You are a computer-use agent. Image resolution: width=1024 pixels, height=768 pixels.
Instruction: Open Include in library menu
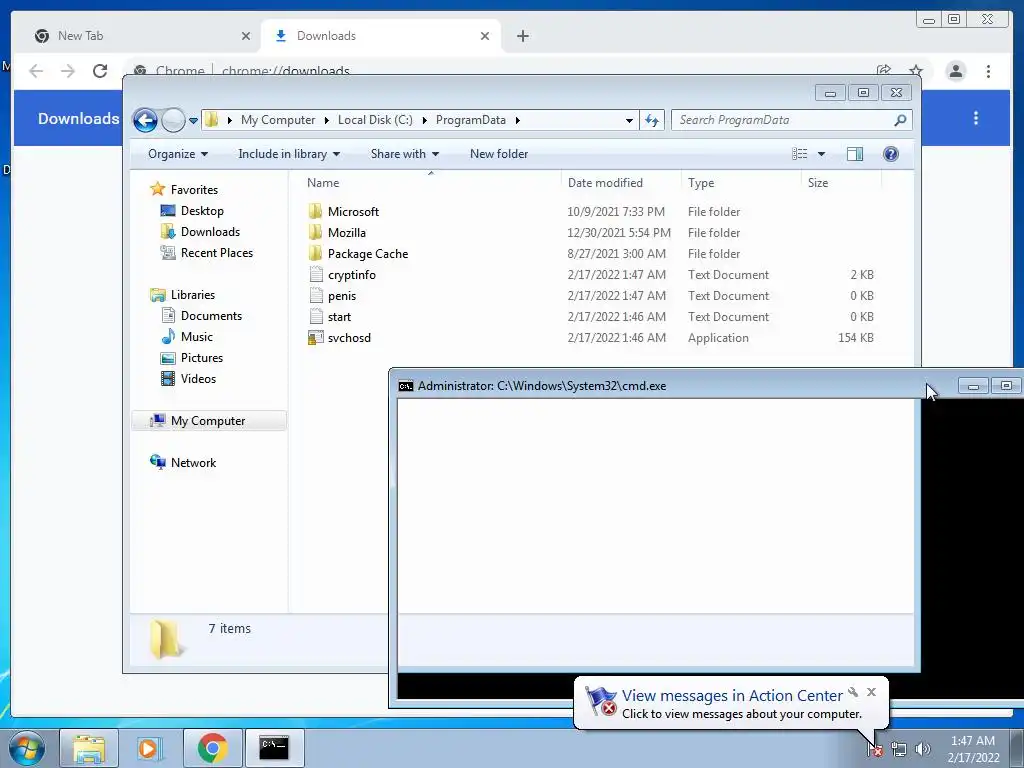tap(289, 154)
